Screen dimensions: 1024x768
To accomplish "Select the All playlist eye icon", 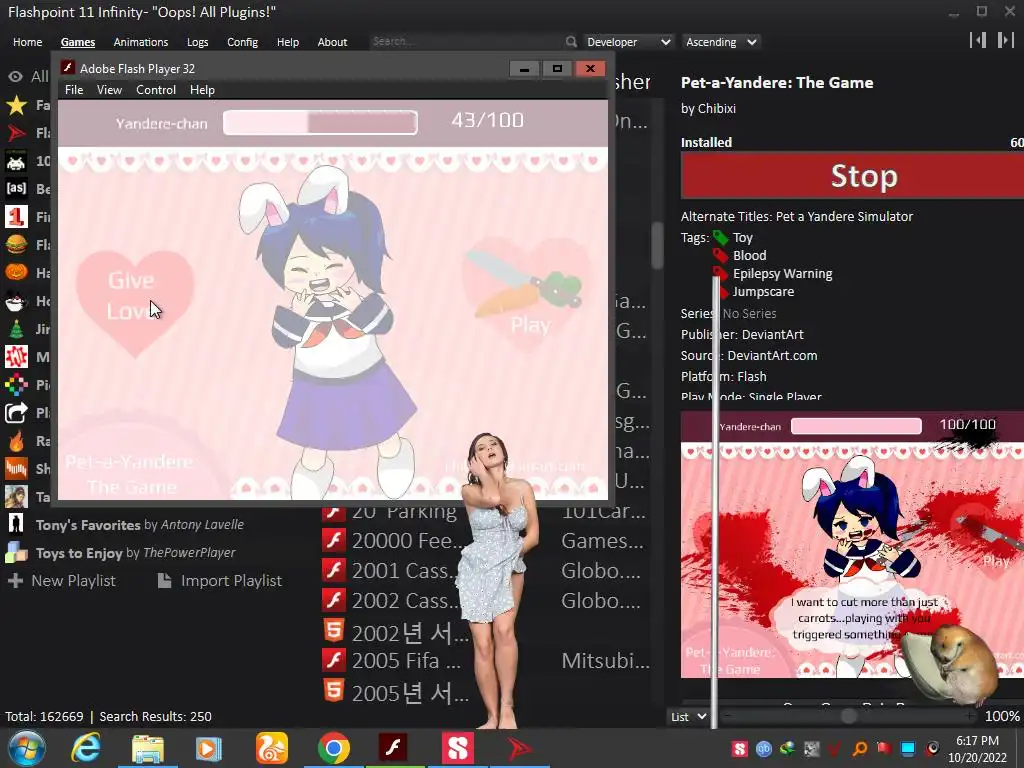I will point(16,76).
